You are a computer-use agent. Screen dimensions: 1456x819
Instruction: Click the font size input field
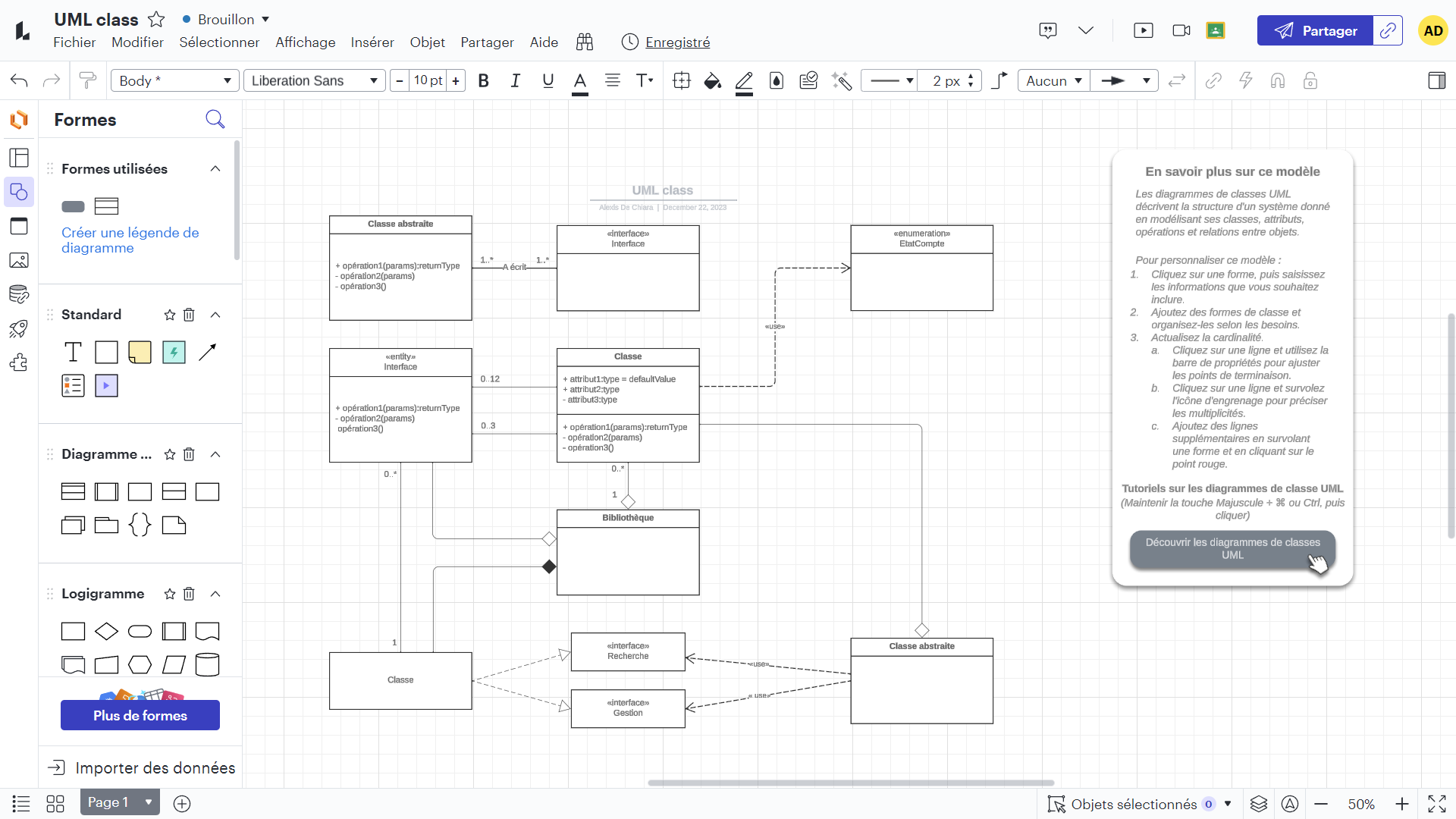point(428,80)
